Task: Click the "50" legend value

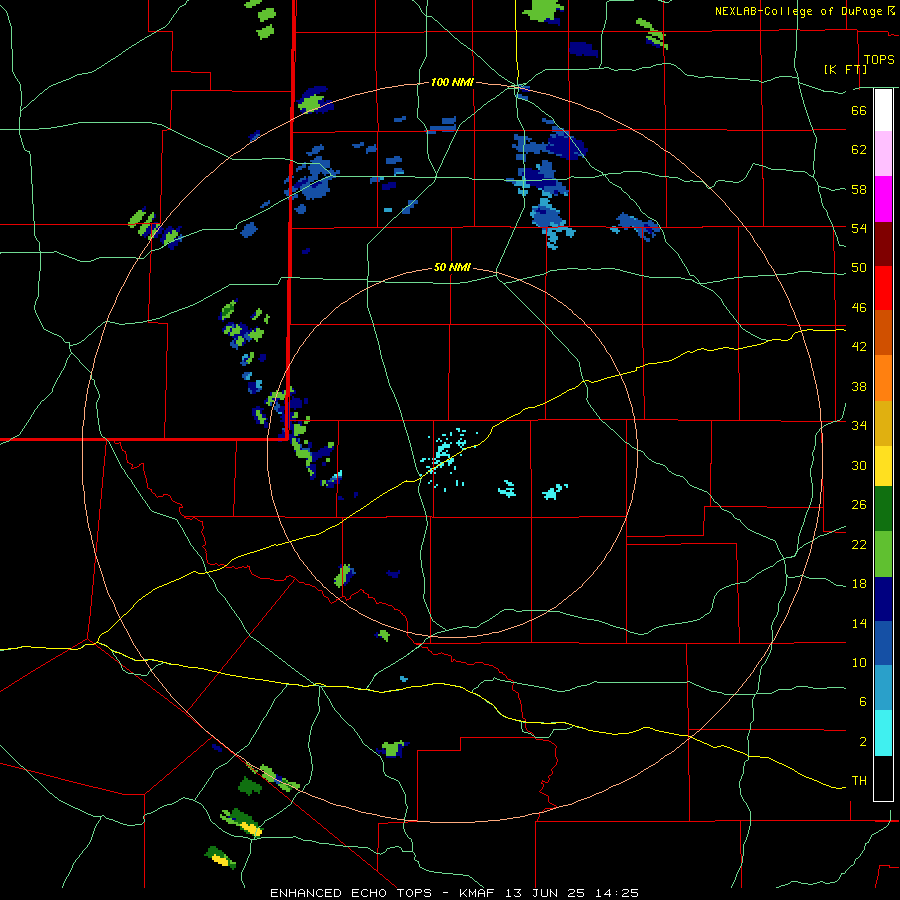Action: [859, 268]
